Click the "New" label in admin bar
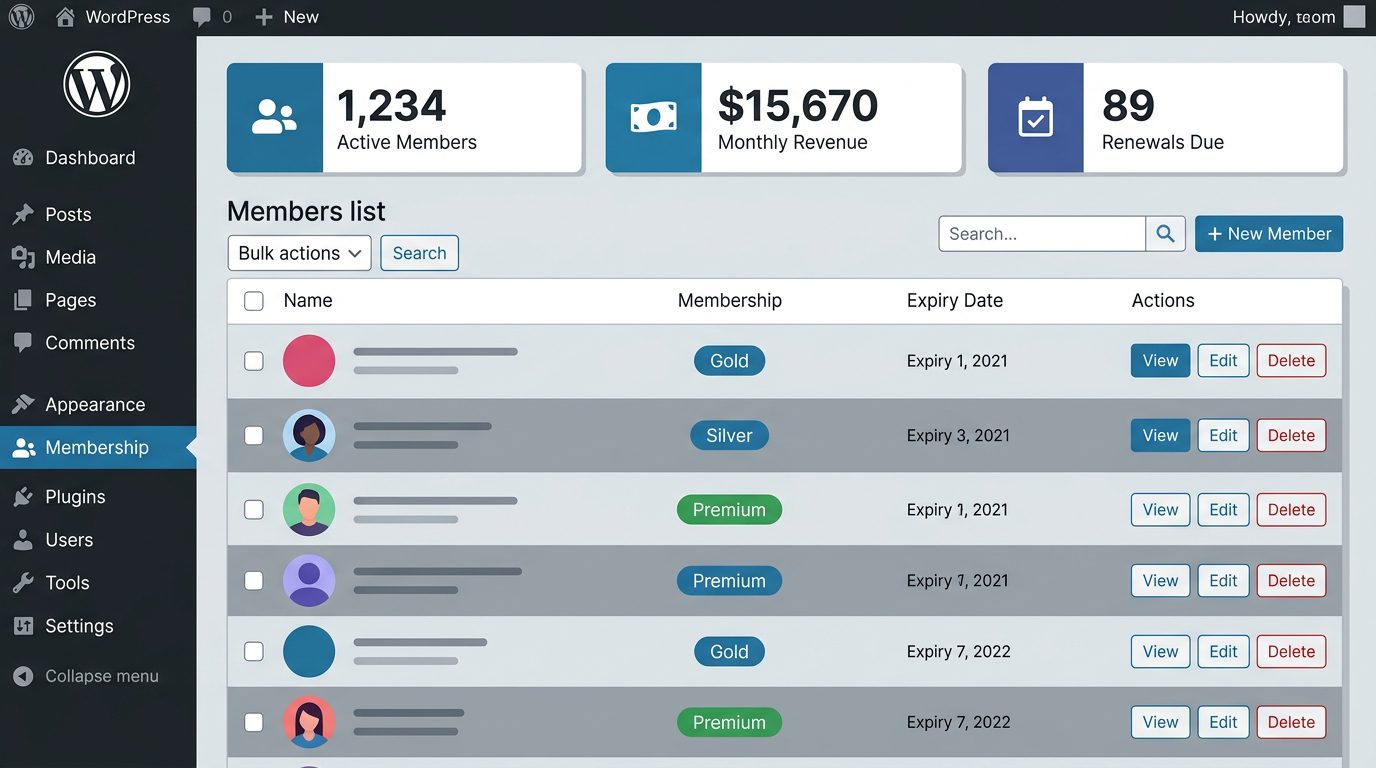1376x768 pixels. [301, 17]
